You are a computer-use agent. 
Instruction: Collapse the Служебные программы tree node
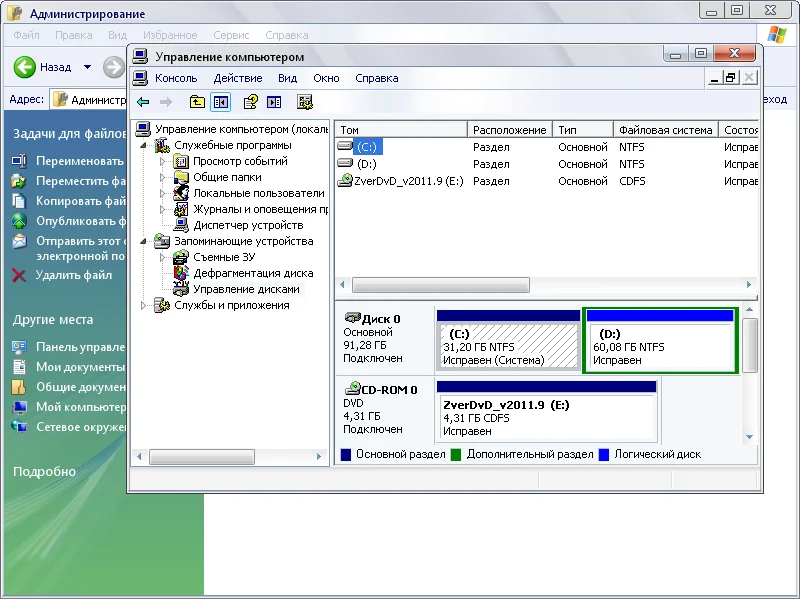point(144,145)
